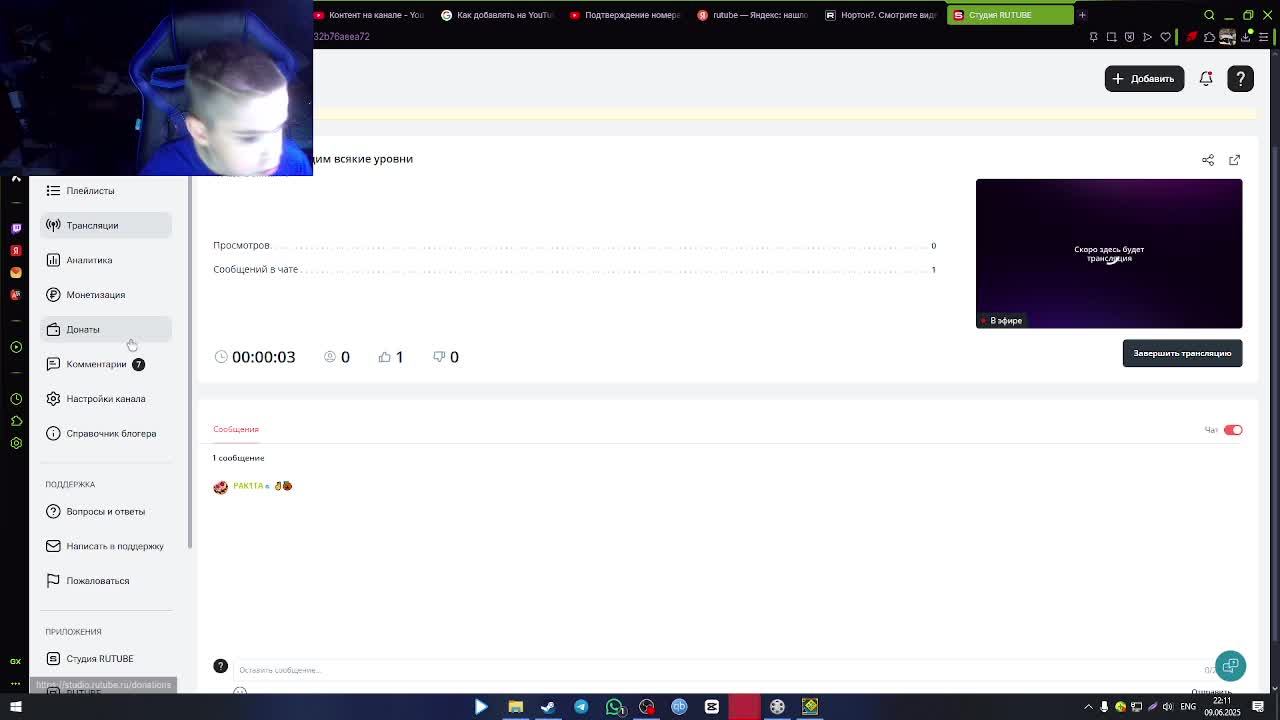
Task: Click the Настройки канала gear icon
Action: coord(53,399)
